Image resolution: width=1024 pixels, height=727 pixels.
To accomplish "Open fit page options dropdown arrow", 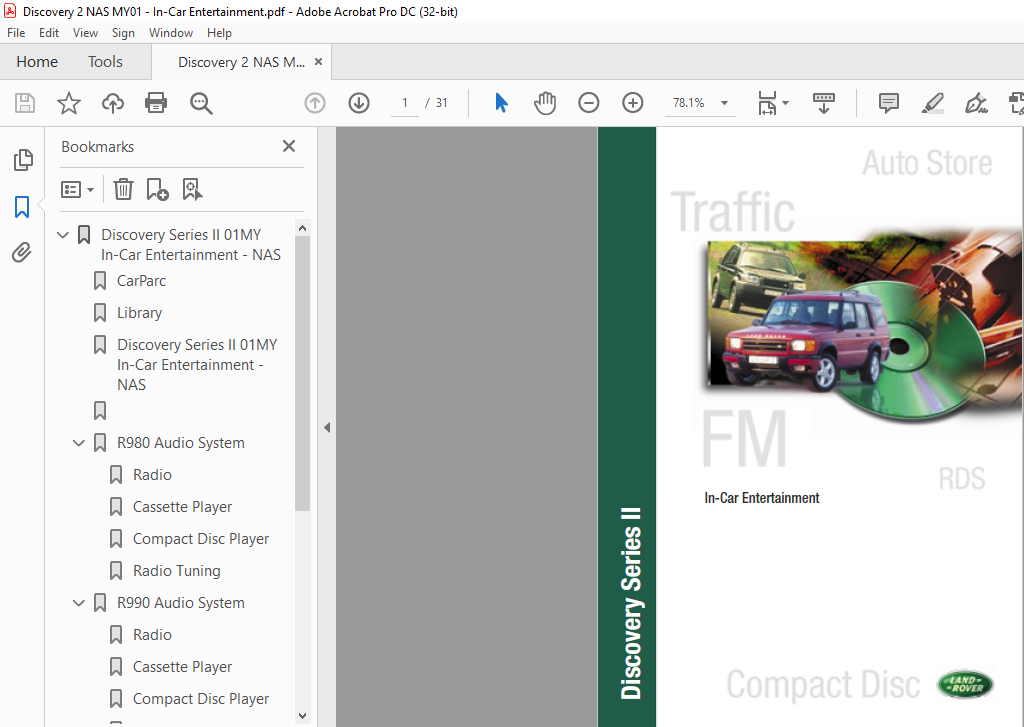I will point(786,103).
